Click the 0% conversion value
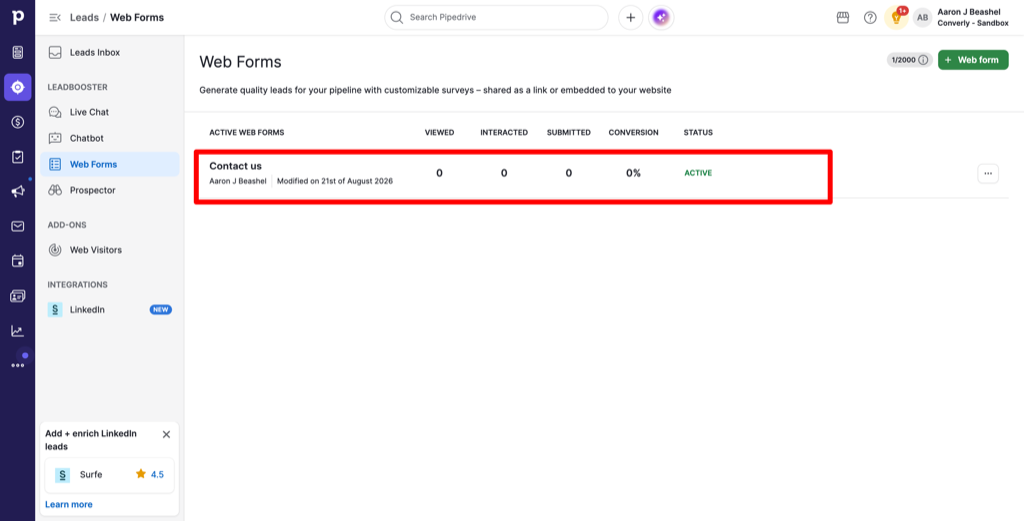This screenshot has width=1024, height=521. [x=633, y=173]
